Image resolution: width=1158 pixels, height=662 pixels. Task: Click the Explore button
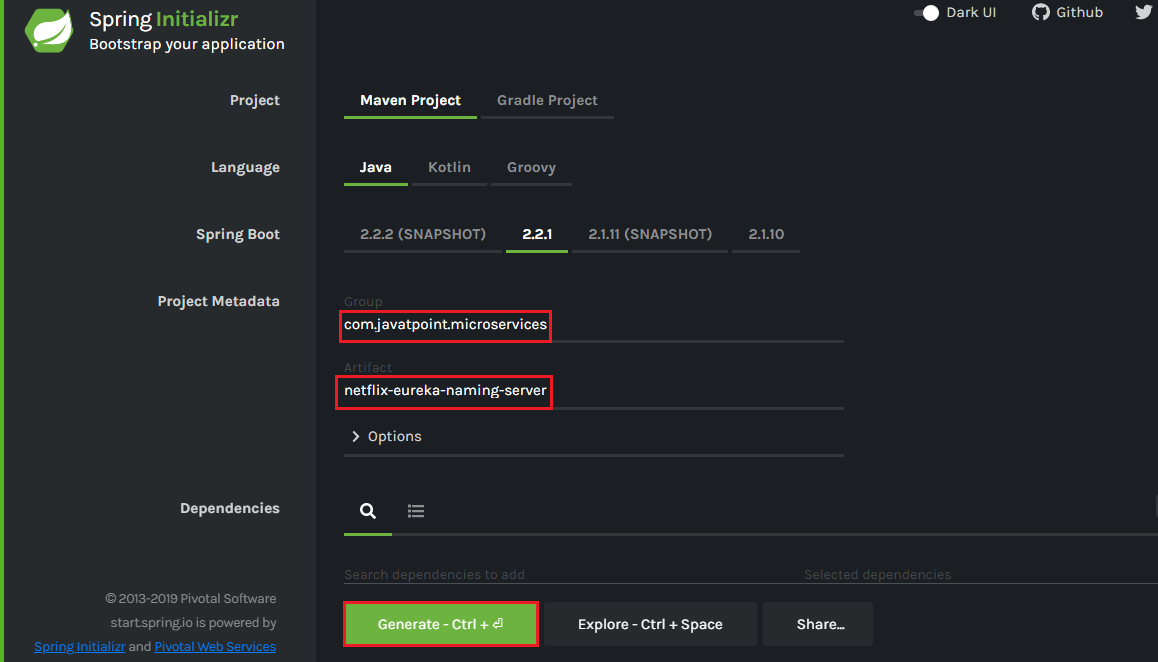coord(650,624)
